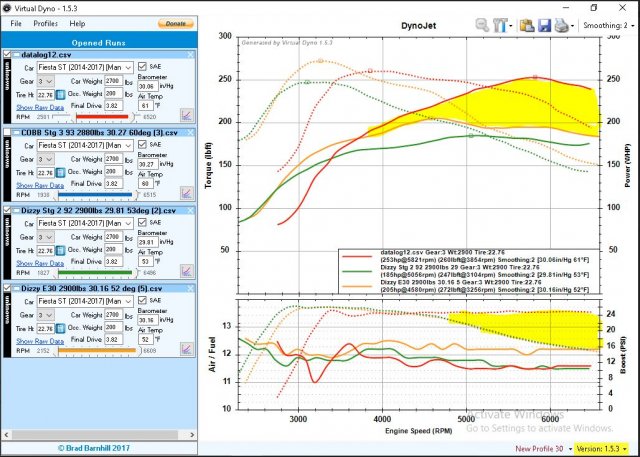Screen dimensions: 640x457
Task: Click the red RPM range slider for datalog12.csv
Action: click(102, 117)
